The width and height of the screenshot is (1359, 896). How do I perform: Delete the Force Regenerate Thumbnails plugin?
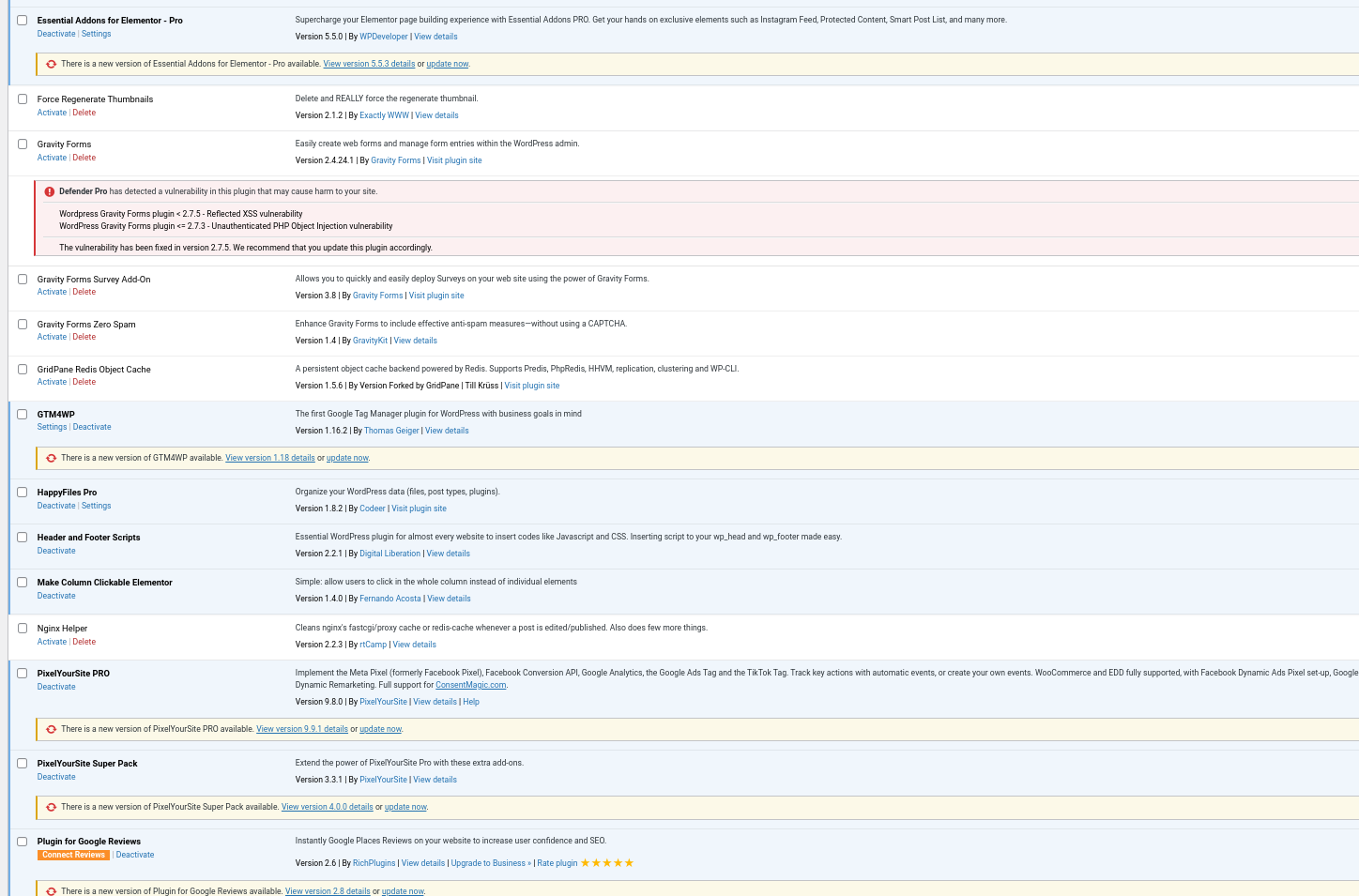click(84, 113)
